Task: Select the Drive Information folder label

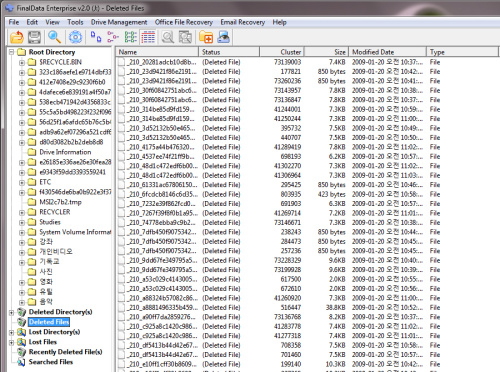Action: click(x=65, y=152)
